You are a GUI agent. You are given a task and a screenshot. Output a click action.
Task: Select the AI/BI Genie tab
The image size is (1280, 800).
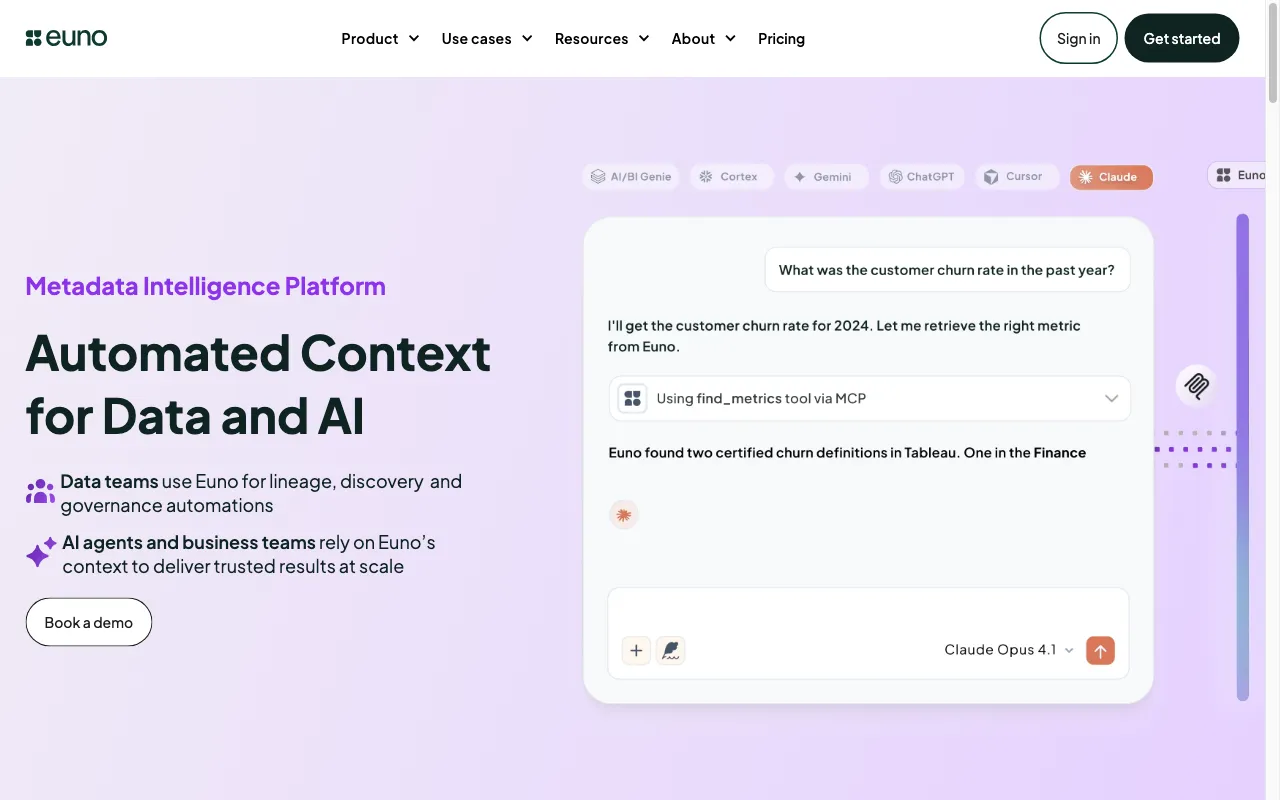click(630, 177)
